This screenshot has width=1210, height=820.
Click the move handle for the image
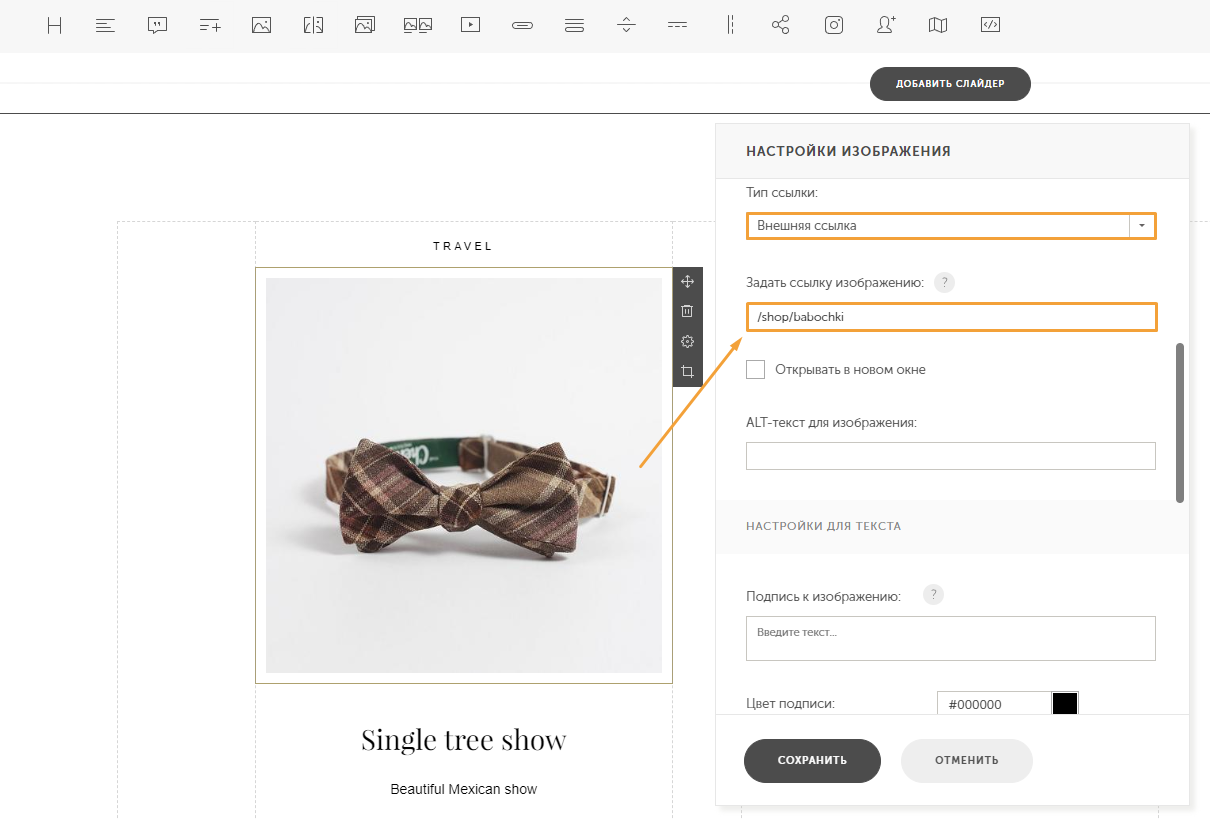pos(687,282)
